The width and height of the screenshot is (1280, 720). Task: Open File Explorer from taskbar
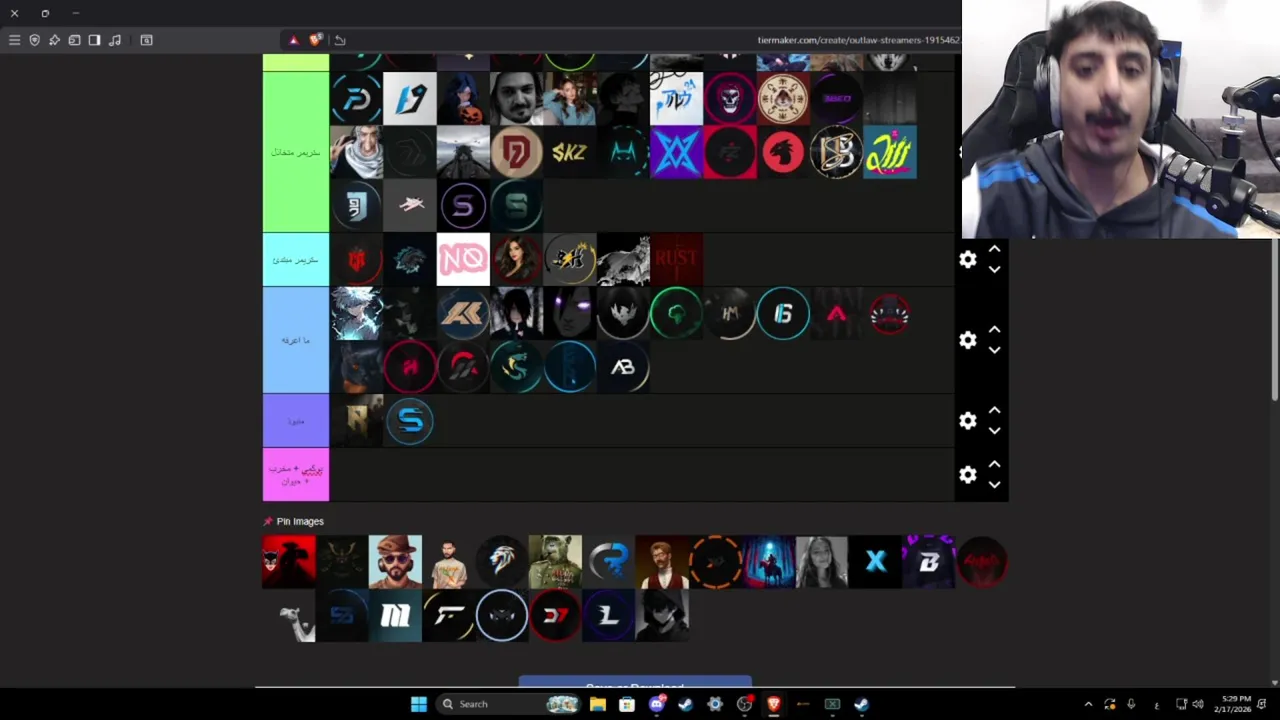coord(598,704)
